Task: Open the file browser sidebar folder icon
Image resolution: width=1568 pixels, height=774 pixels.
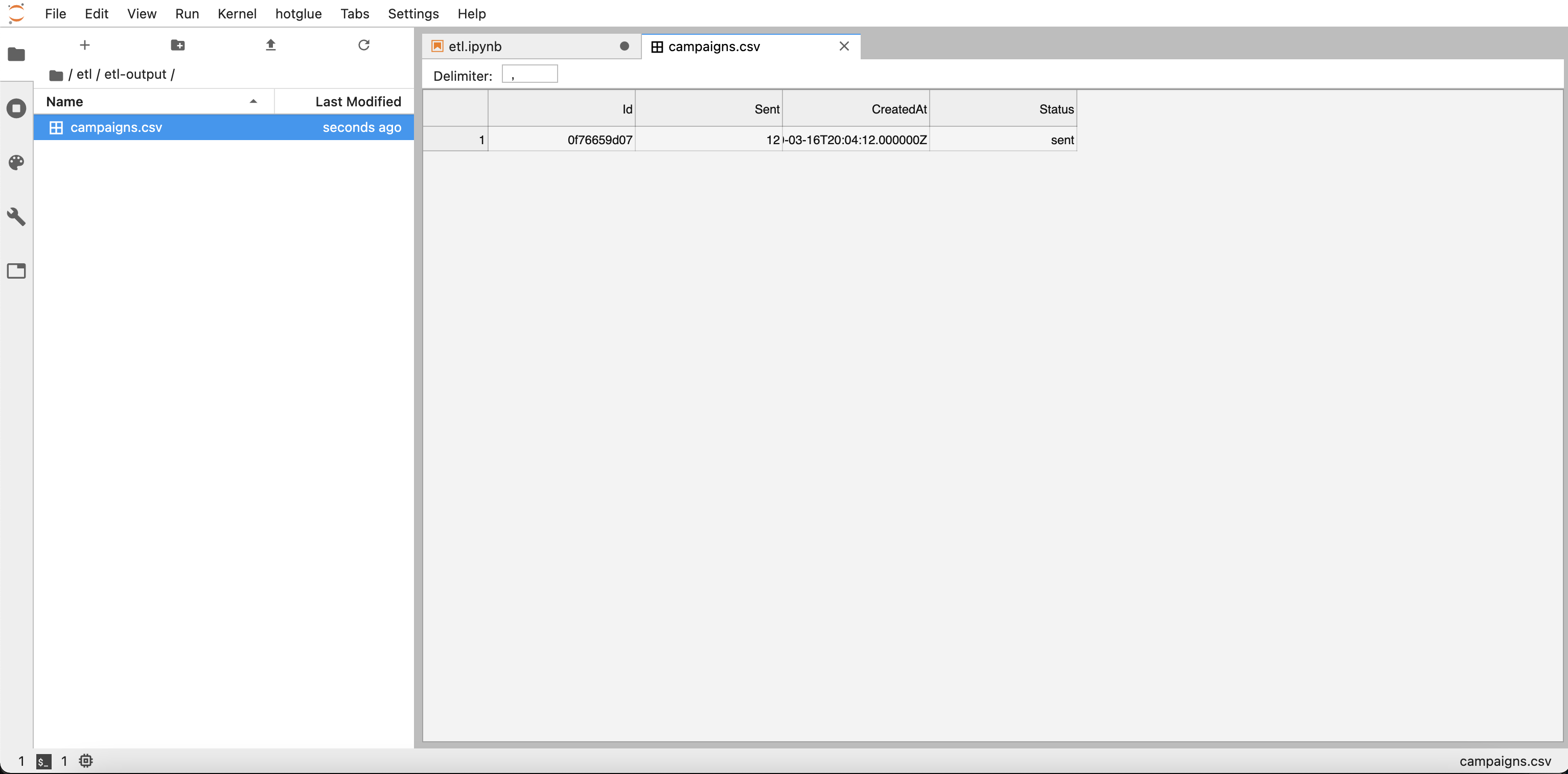Action: click(16, 55)
